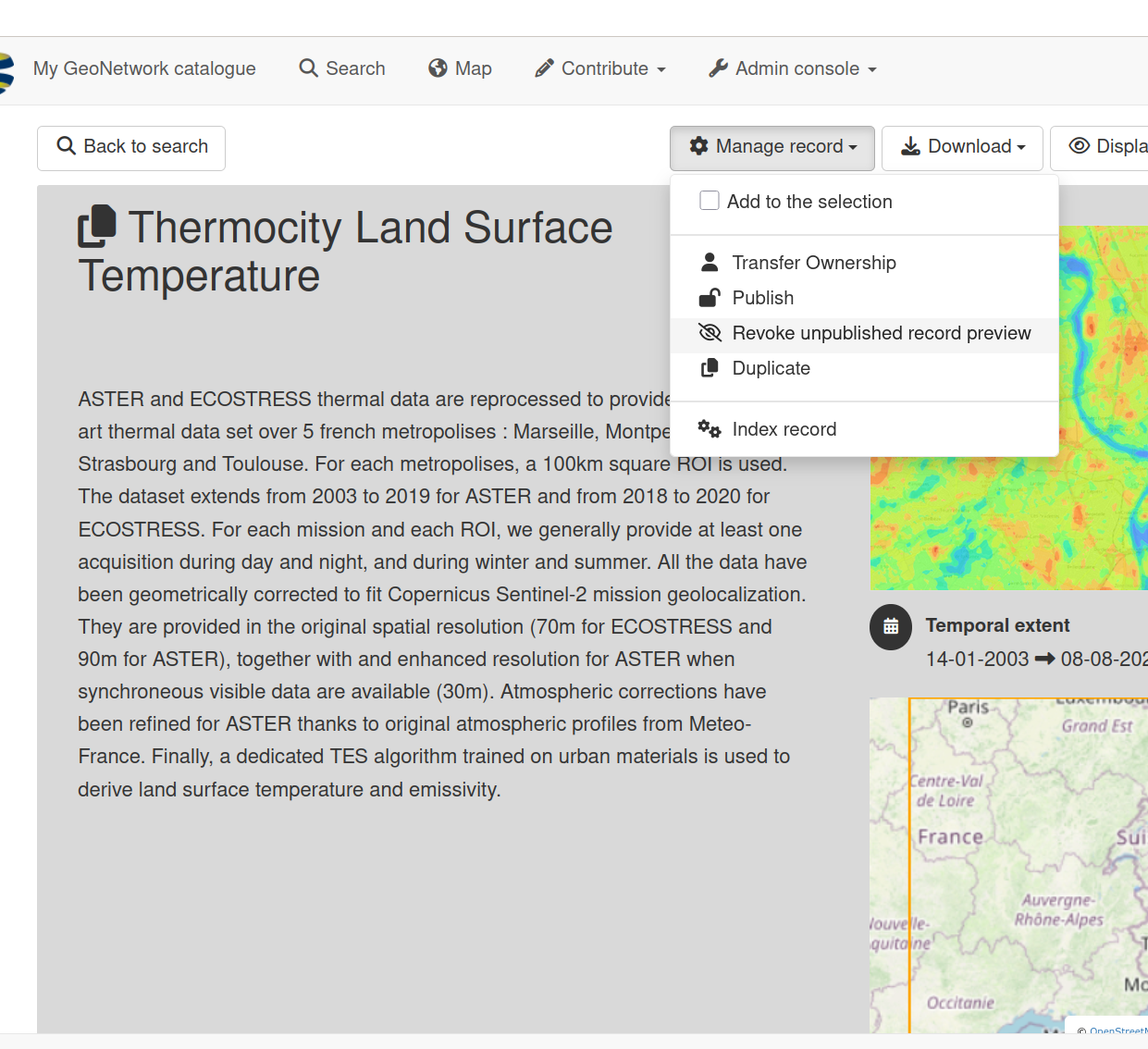The width and height of the screenshot is (1148, 1049).
Task: Go back to search
Action: 131,148
